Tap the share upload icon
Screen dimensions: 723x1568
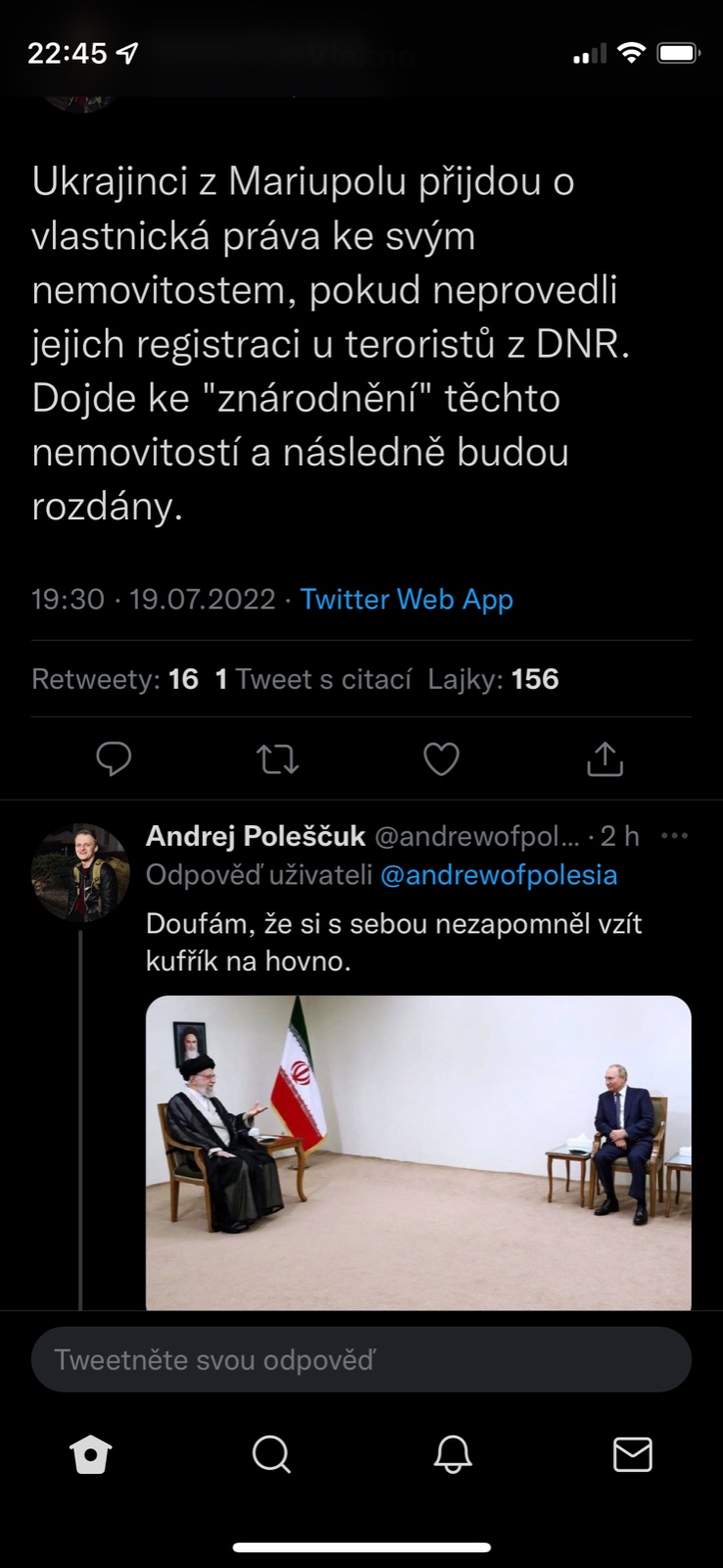(x=604, y=759)
